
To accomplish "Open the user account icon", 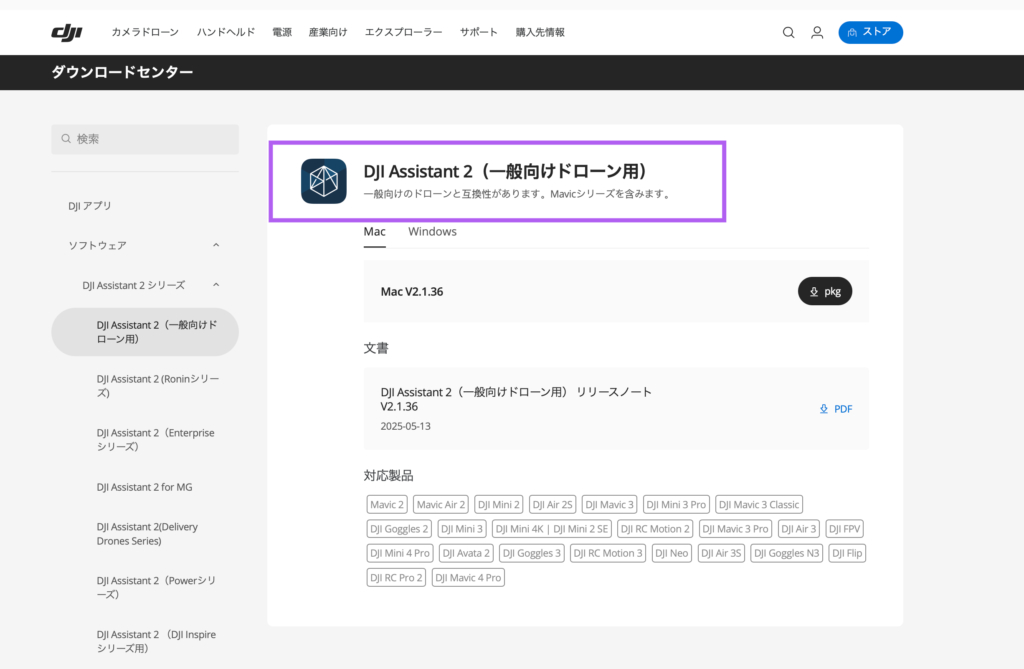I will (817, 32).
